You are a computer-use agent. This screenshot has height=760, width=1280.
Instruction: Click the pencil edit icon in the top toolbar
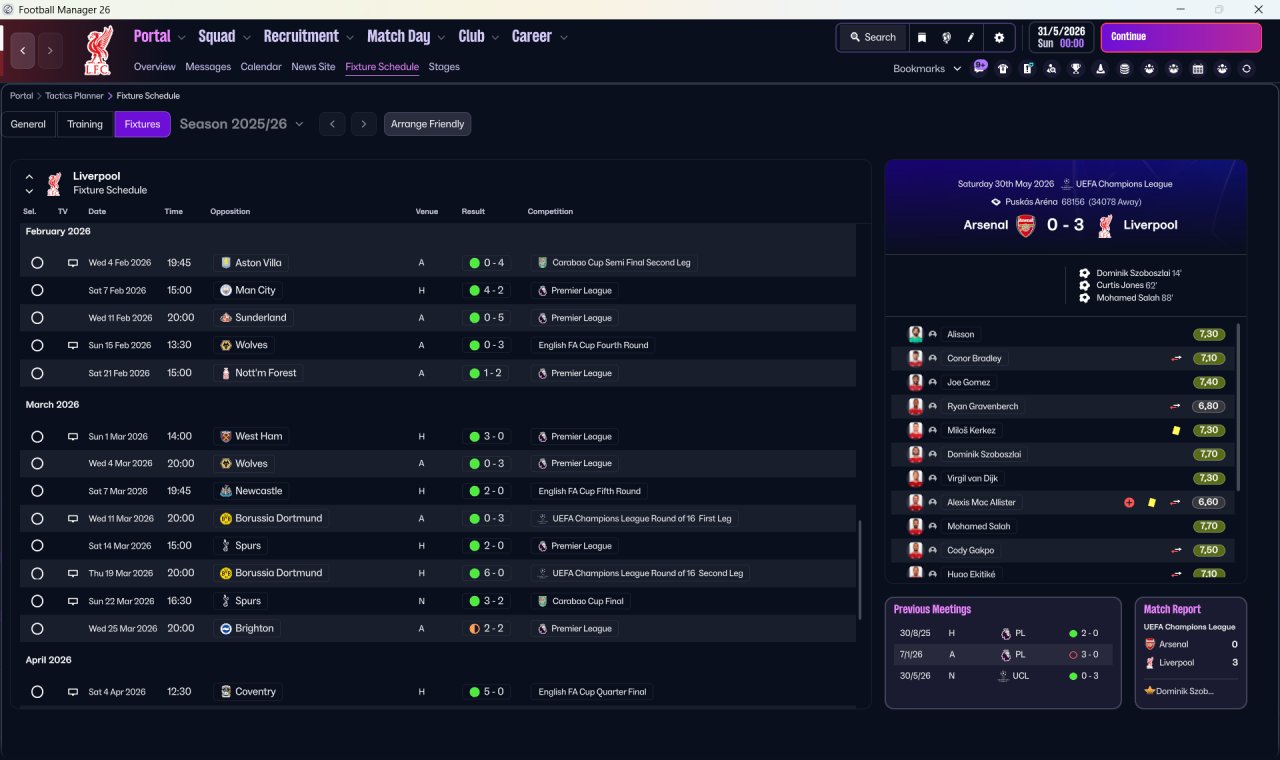tap(970, 38)
